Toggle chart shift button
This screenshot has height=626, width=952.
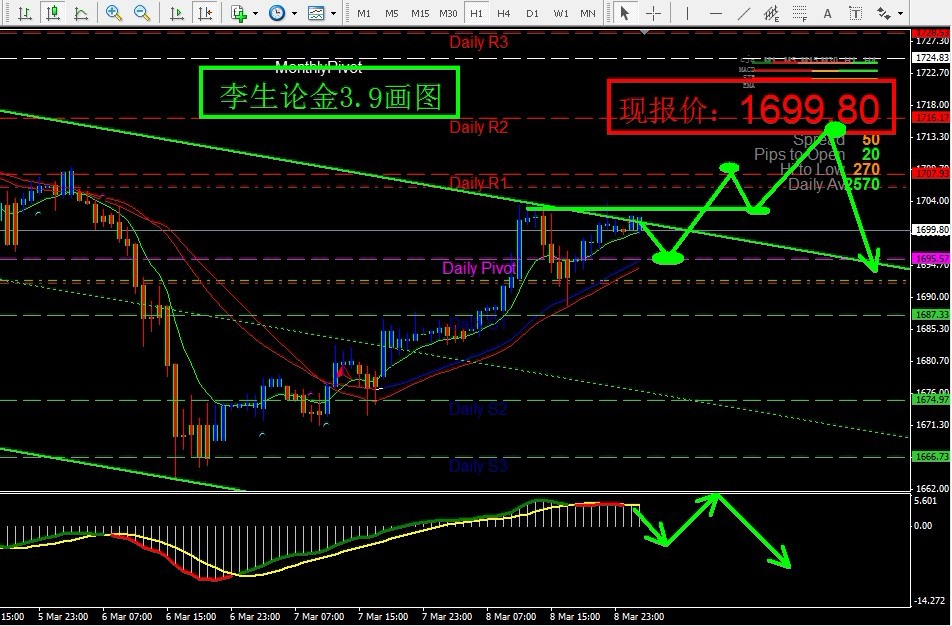pos(204,13)
